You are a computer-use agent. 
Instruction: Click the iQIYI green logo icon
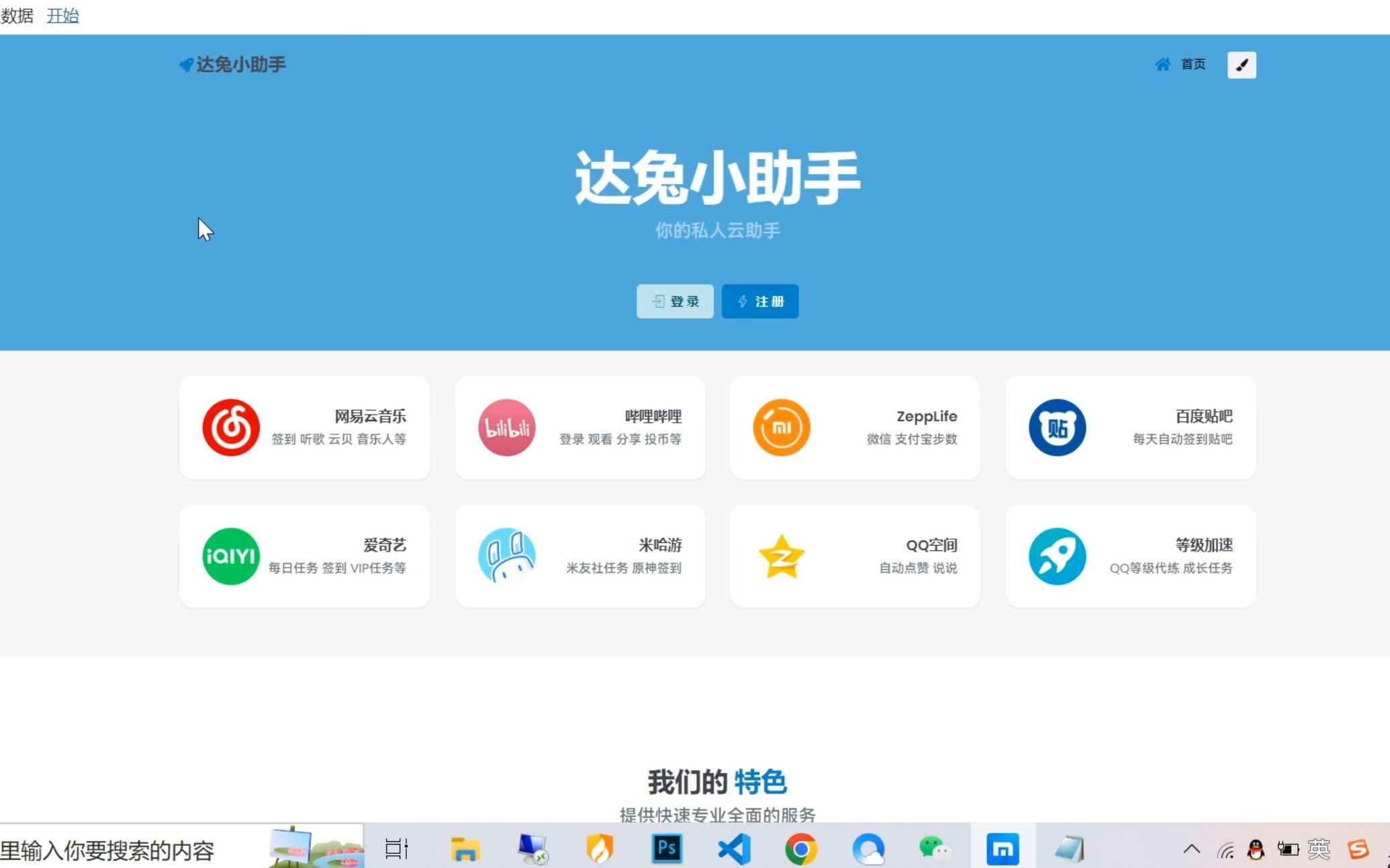231,557
